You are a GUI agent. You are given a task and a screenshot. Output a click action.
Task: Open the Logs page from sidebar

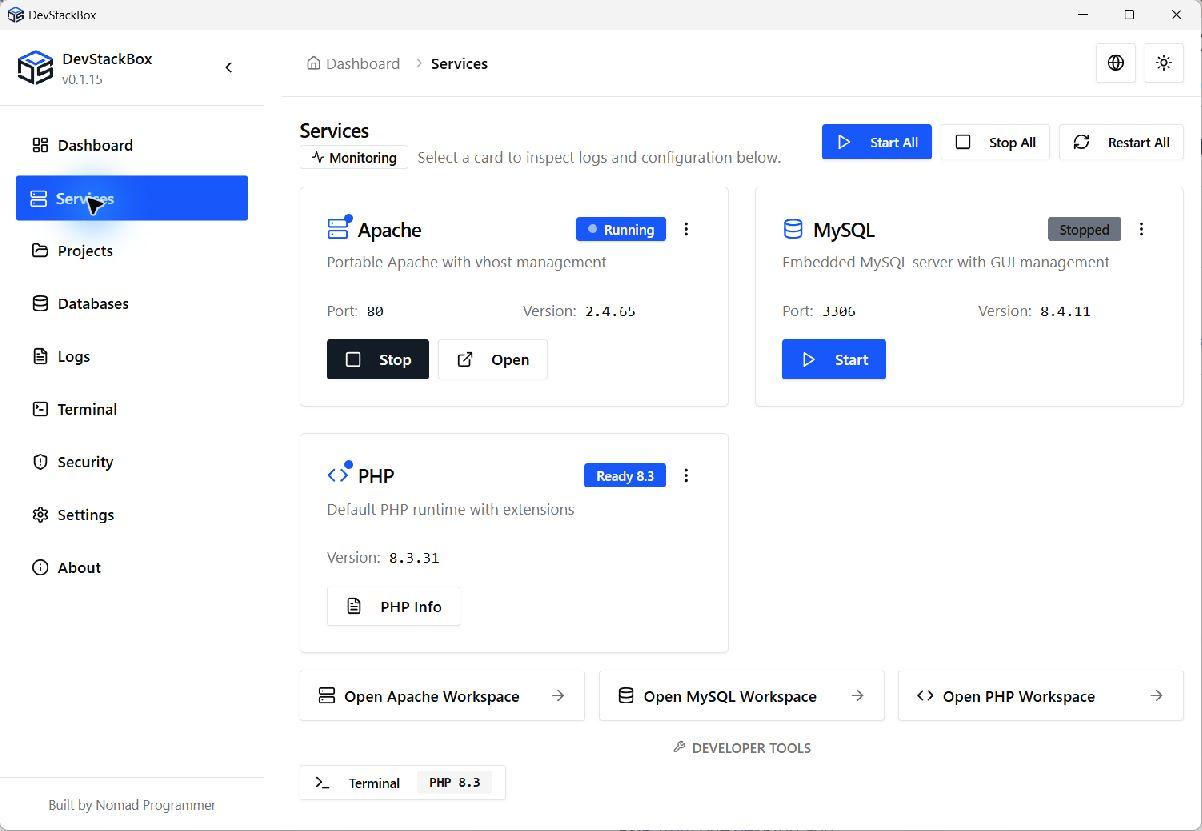click(x=132, y=356)
